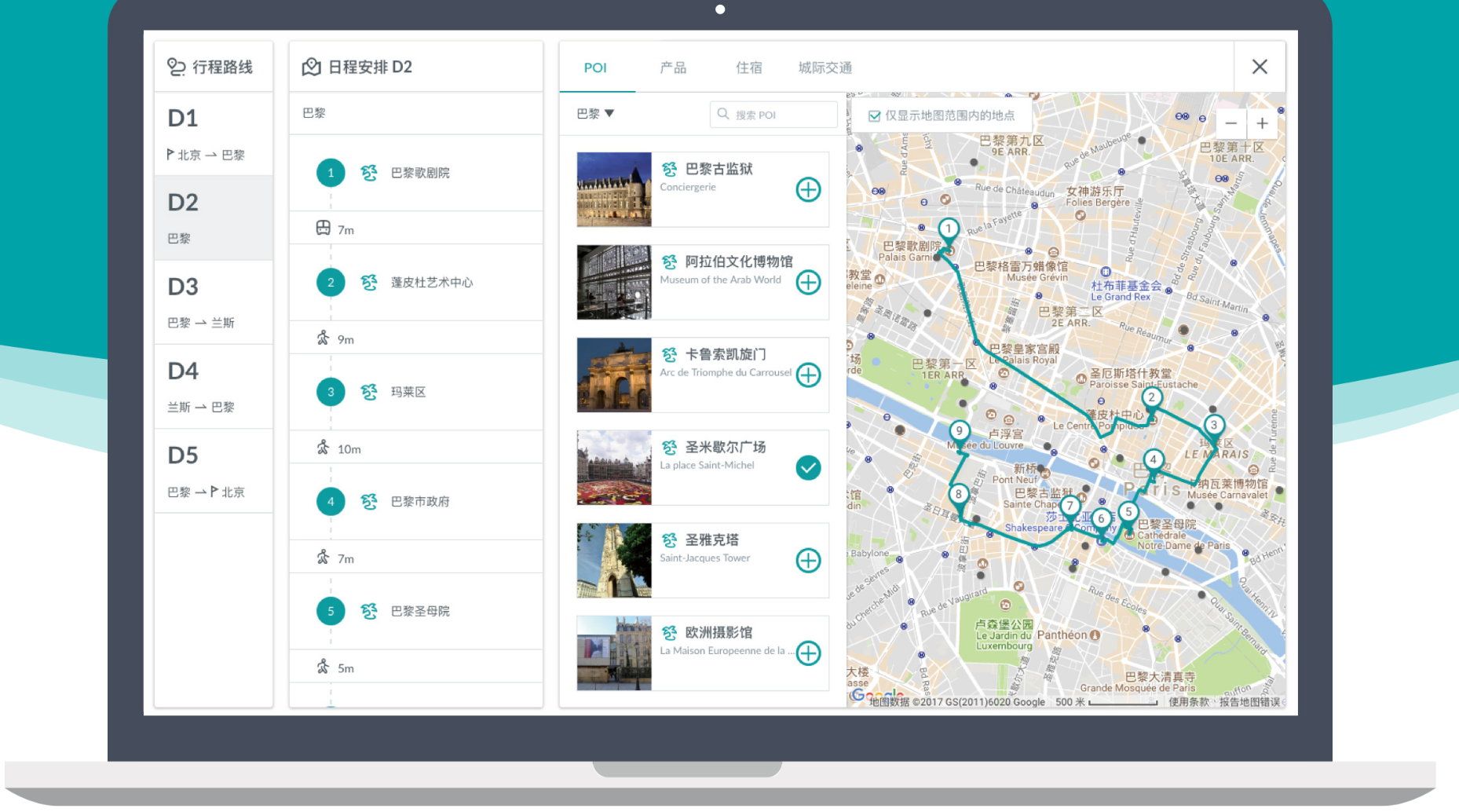Select stop 5 巴黎圣母院 in schedule

pyautogui.click(x=416, y=611)
